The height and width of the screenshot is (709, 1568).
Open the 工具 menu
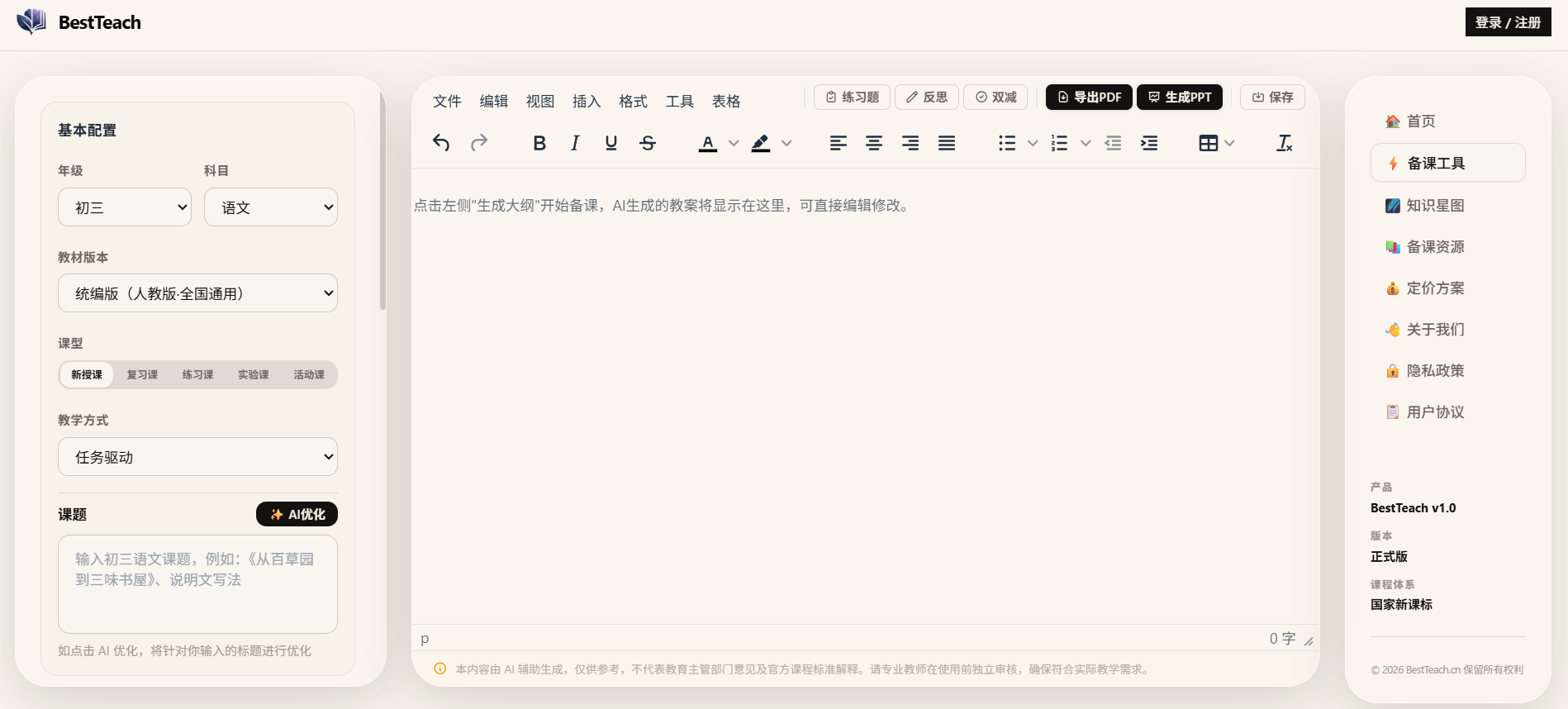tap(680, 101)
